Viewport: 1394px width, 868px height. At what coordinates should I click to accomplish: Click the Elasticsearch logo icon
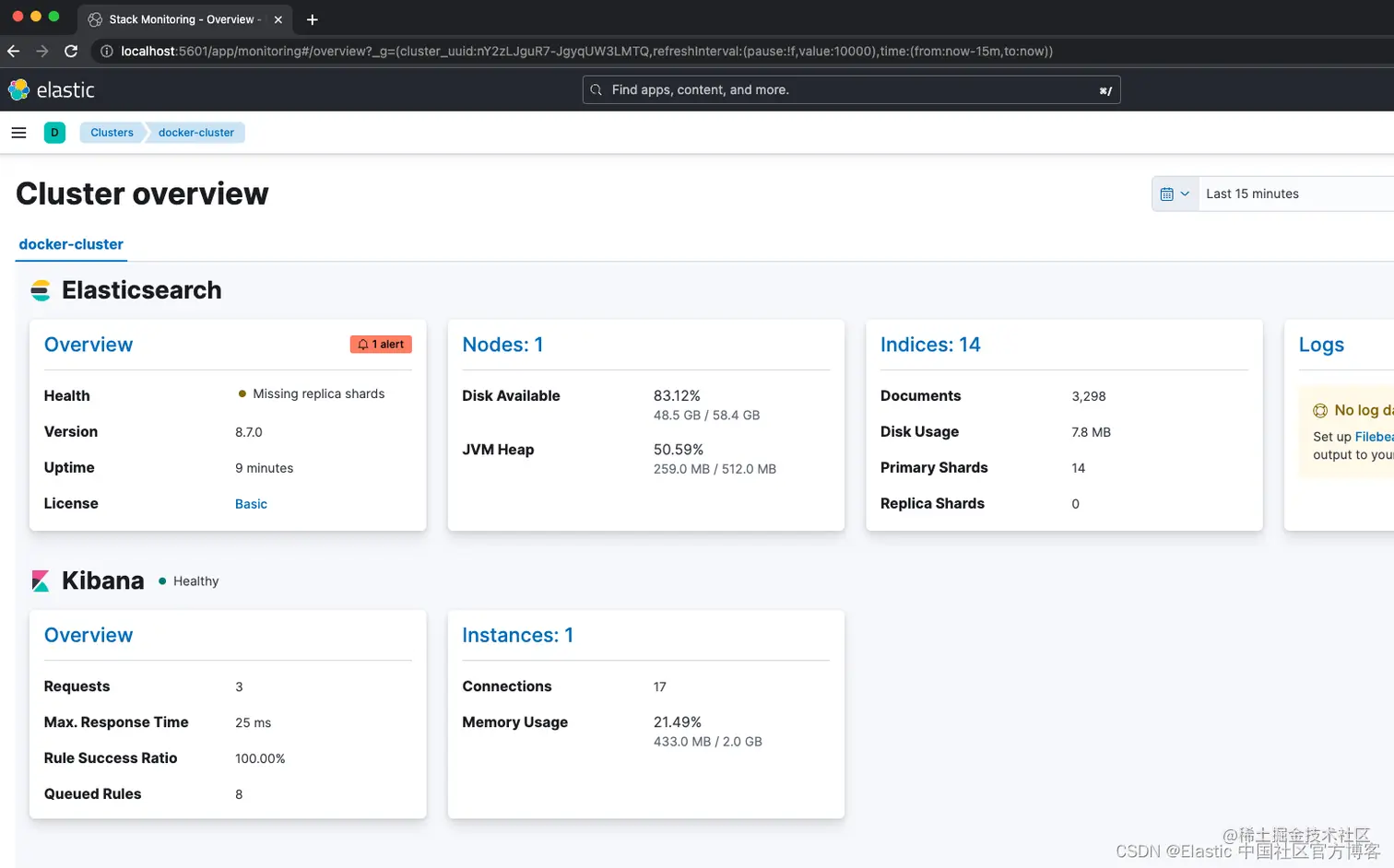pos(41,290)
